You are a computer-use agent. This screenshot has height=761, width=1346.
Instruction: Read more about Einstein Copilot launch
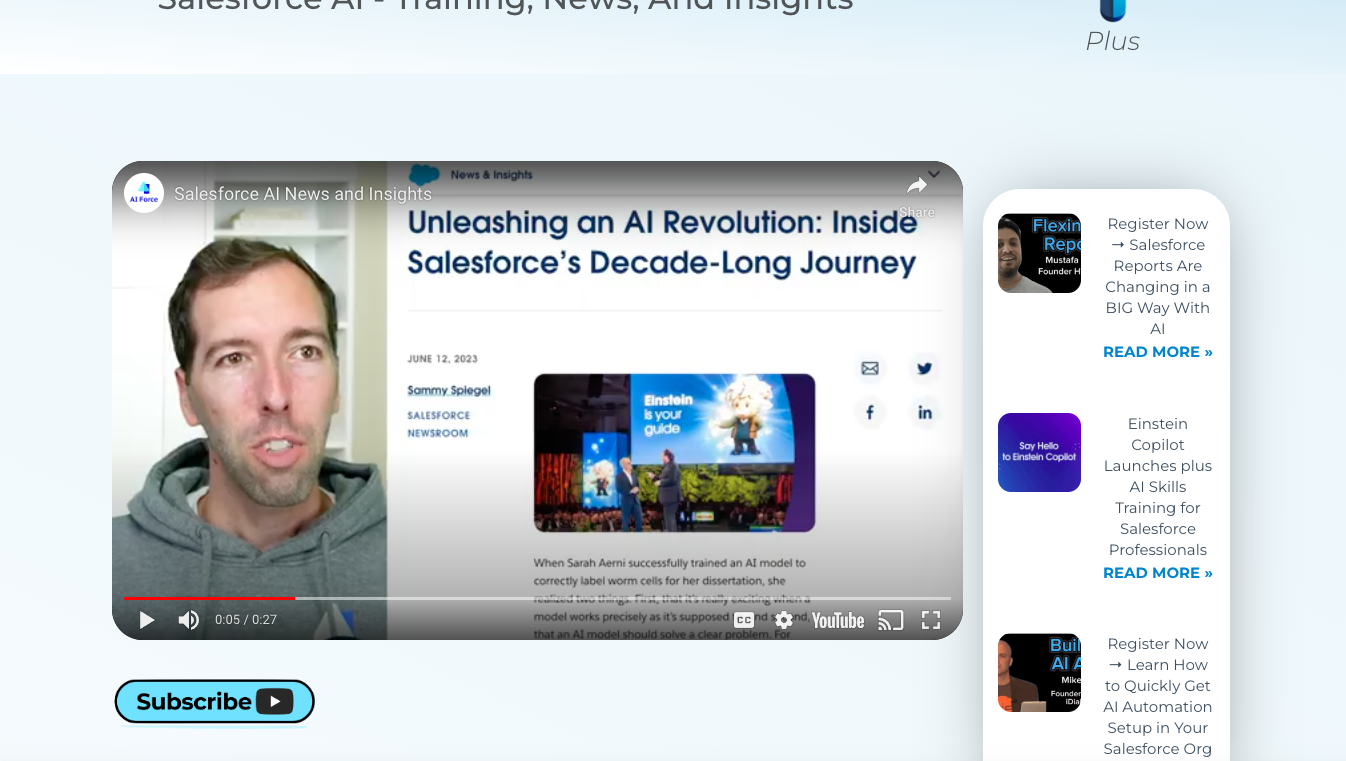coord(1157,573)
